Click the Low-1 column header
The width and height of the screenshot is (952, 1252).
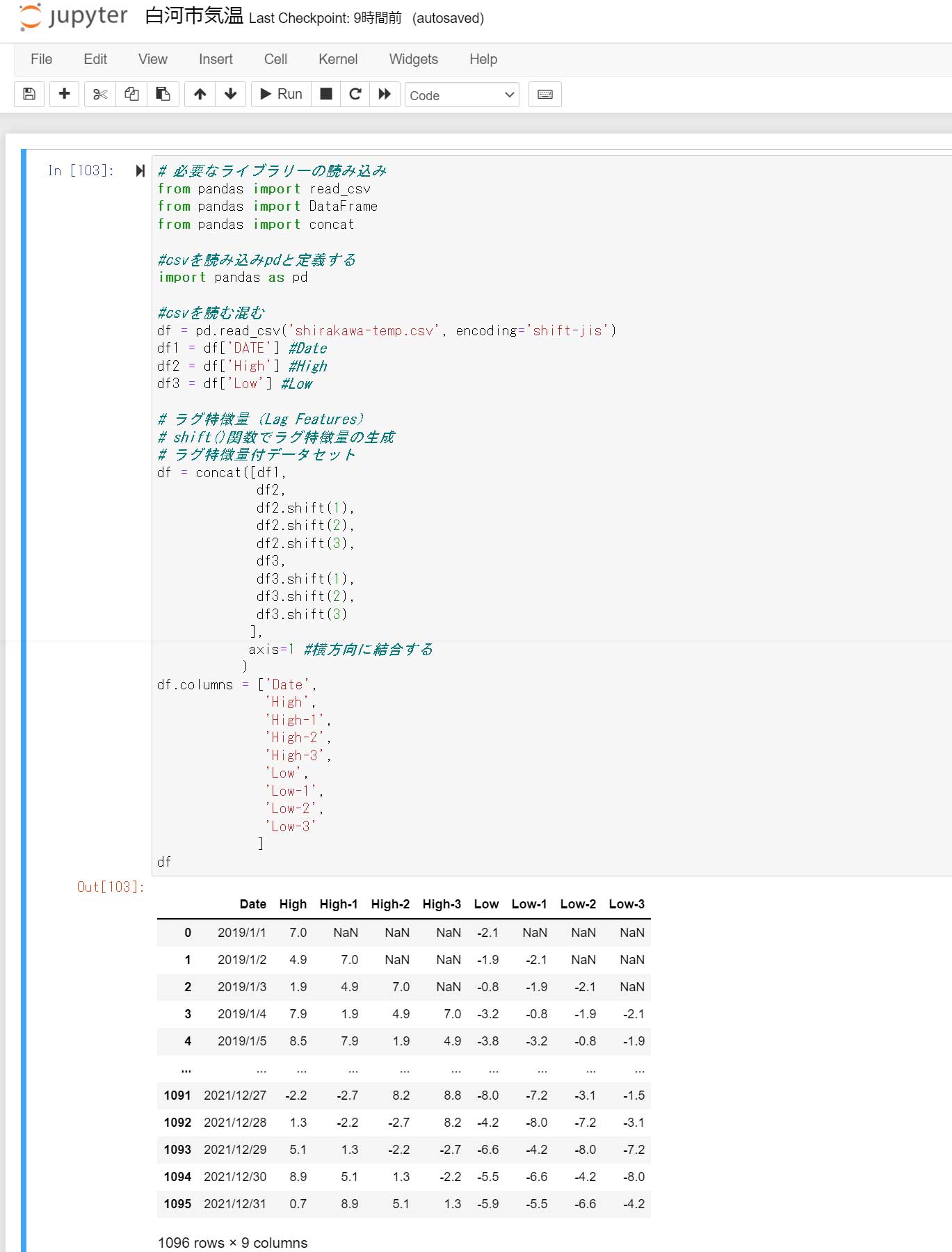point(529,904)
